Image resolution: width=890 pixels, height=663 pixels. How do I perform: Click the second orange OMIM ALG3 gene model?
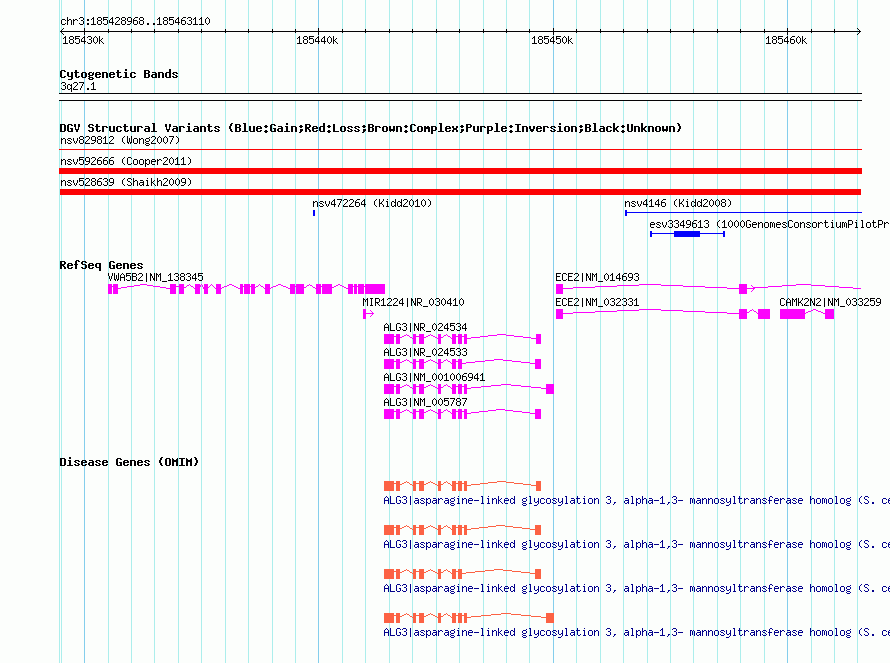[x=463, y=530]
